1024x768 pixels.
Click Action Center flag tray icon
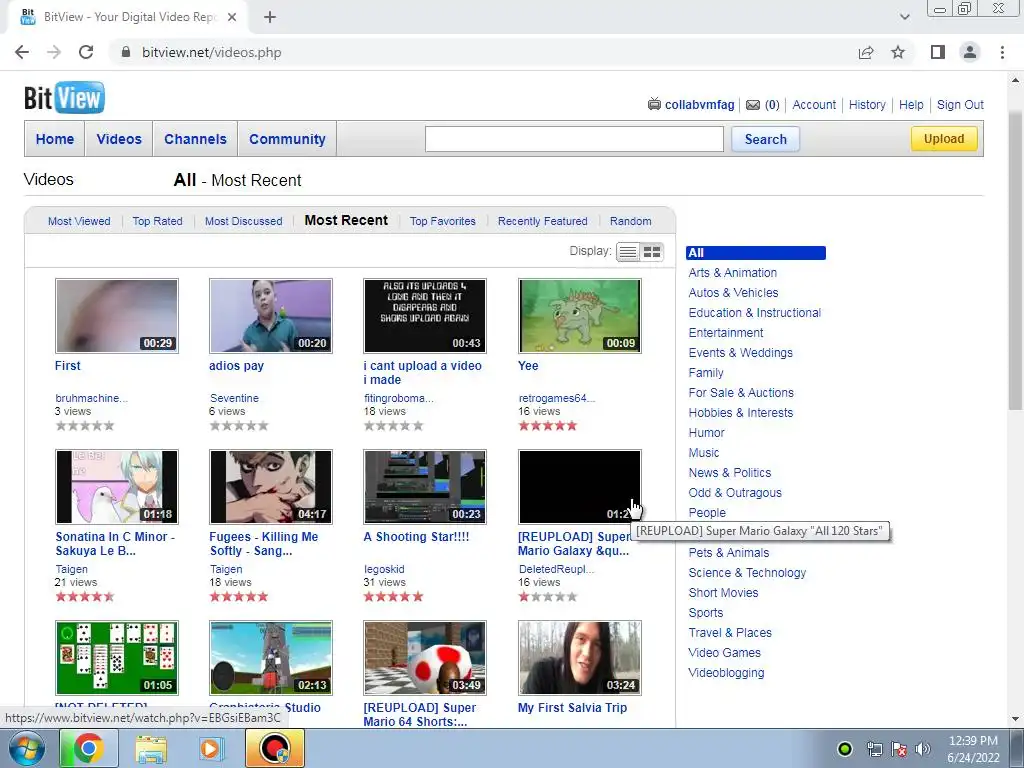click(x=899, y=749)
